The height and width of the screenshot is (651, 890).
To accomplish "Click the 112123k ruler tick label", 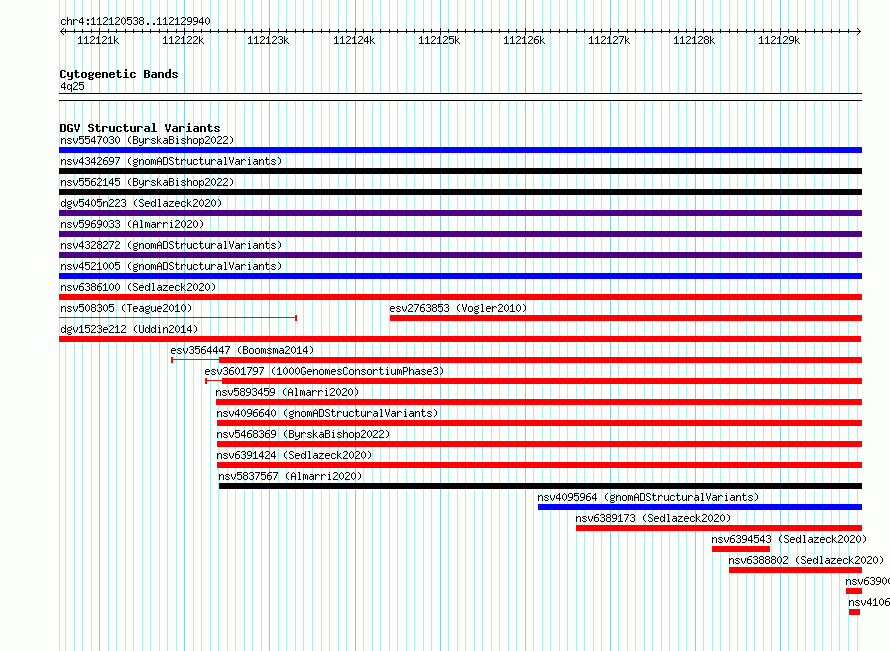I will tap(268, 40).
